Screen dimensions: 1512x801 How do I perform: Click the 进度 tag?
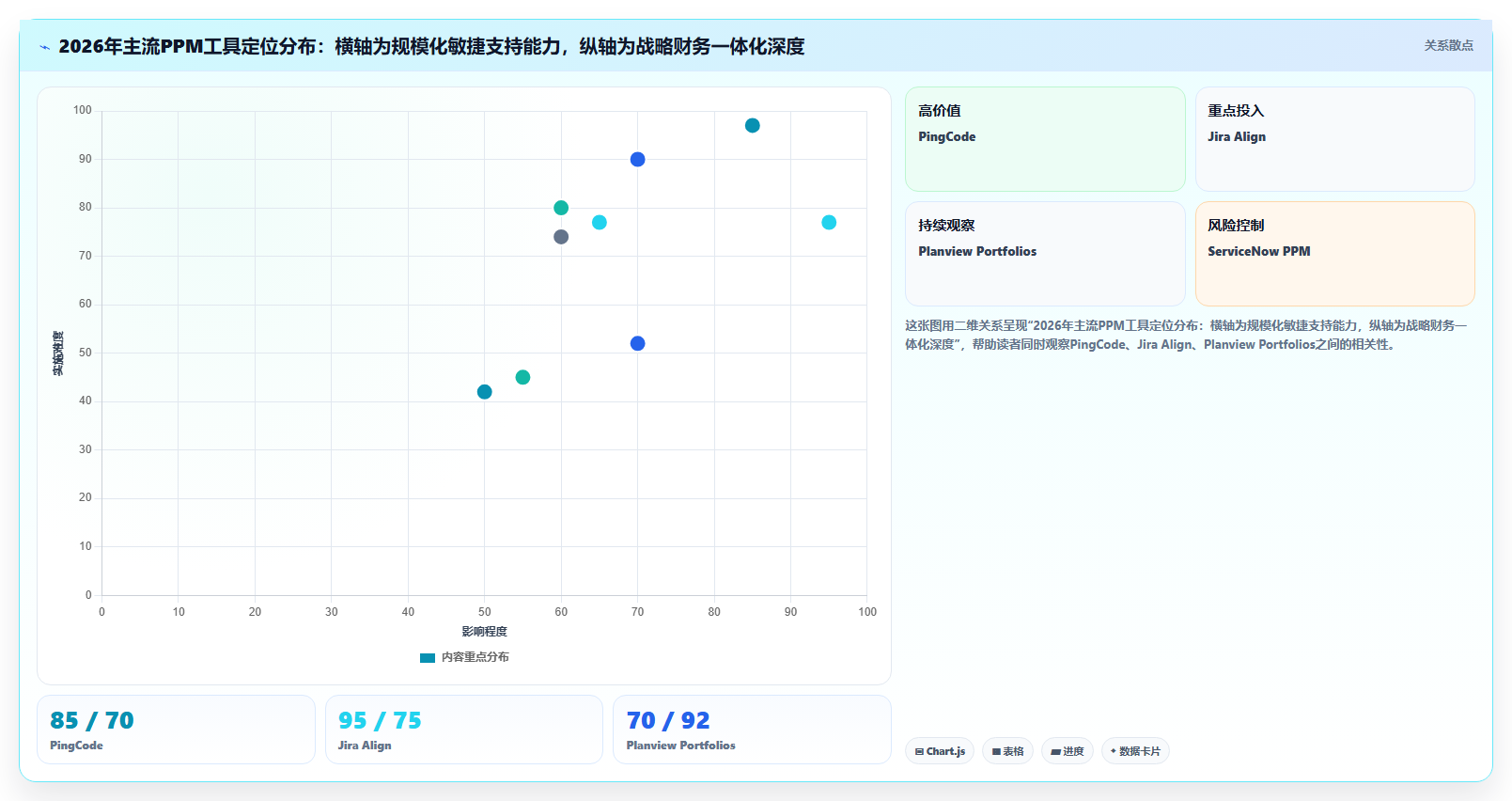[x=1068, y=751]
